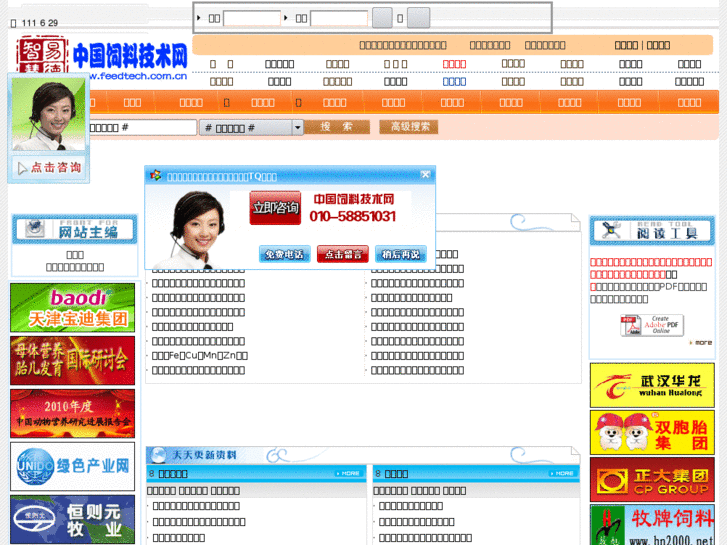Click the red 立即咨询 button
Screen dimensions: 727x545
(275, 208)
